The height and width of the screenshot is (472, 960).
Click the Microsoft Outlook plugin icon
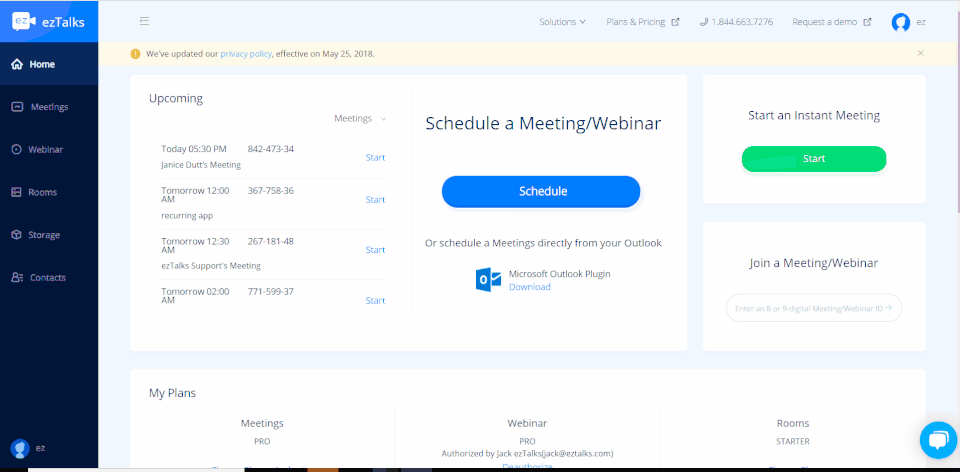[x=489, y=280]
